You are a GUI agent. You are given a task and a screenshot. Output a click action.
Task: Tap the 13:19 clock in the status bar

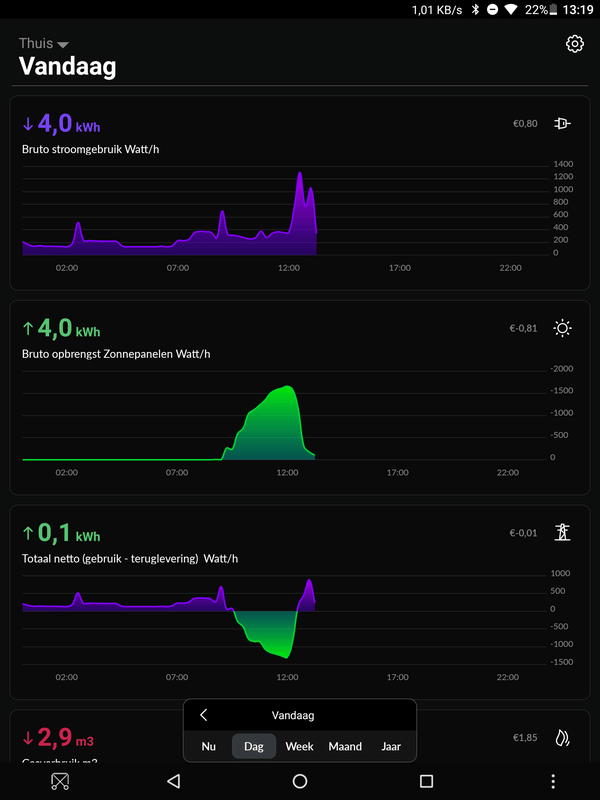click(x=579, y=10)
